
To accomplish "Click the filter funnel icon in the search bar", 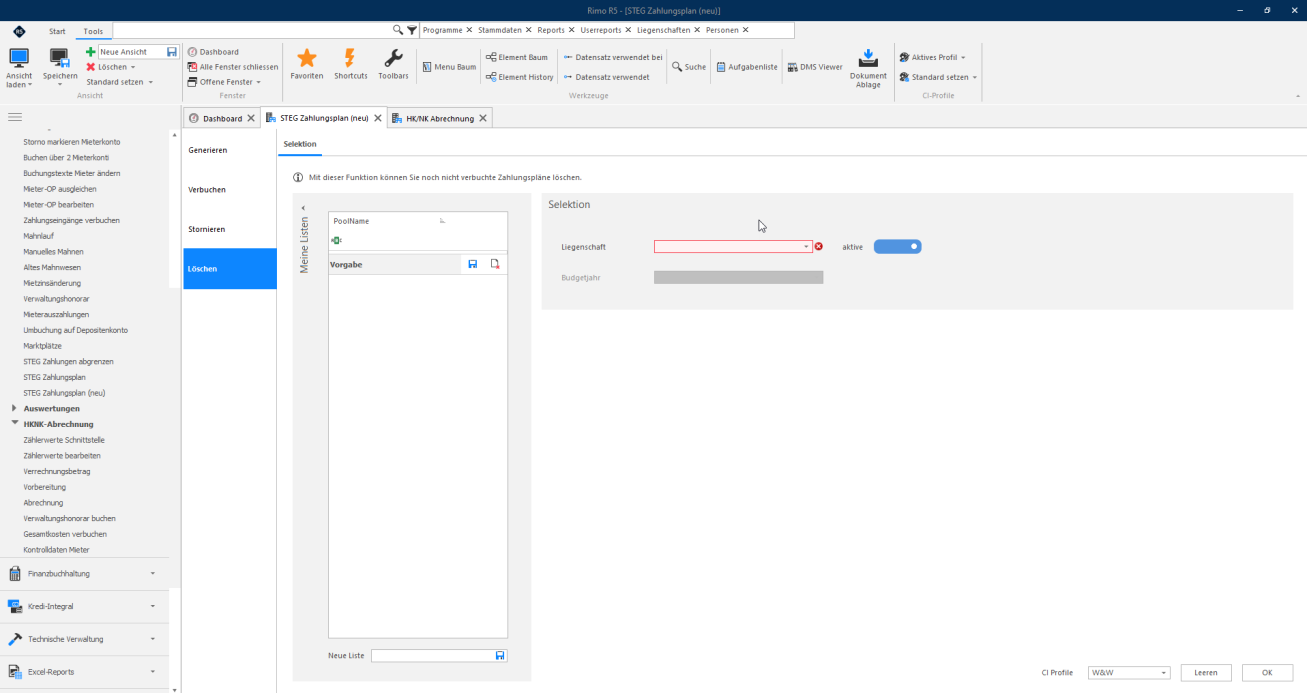I will 412,30.
